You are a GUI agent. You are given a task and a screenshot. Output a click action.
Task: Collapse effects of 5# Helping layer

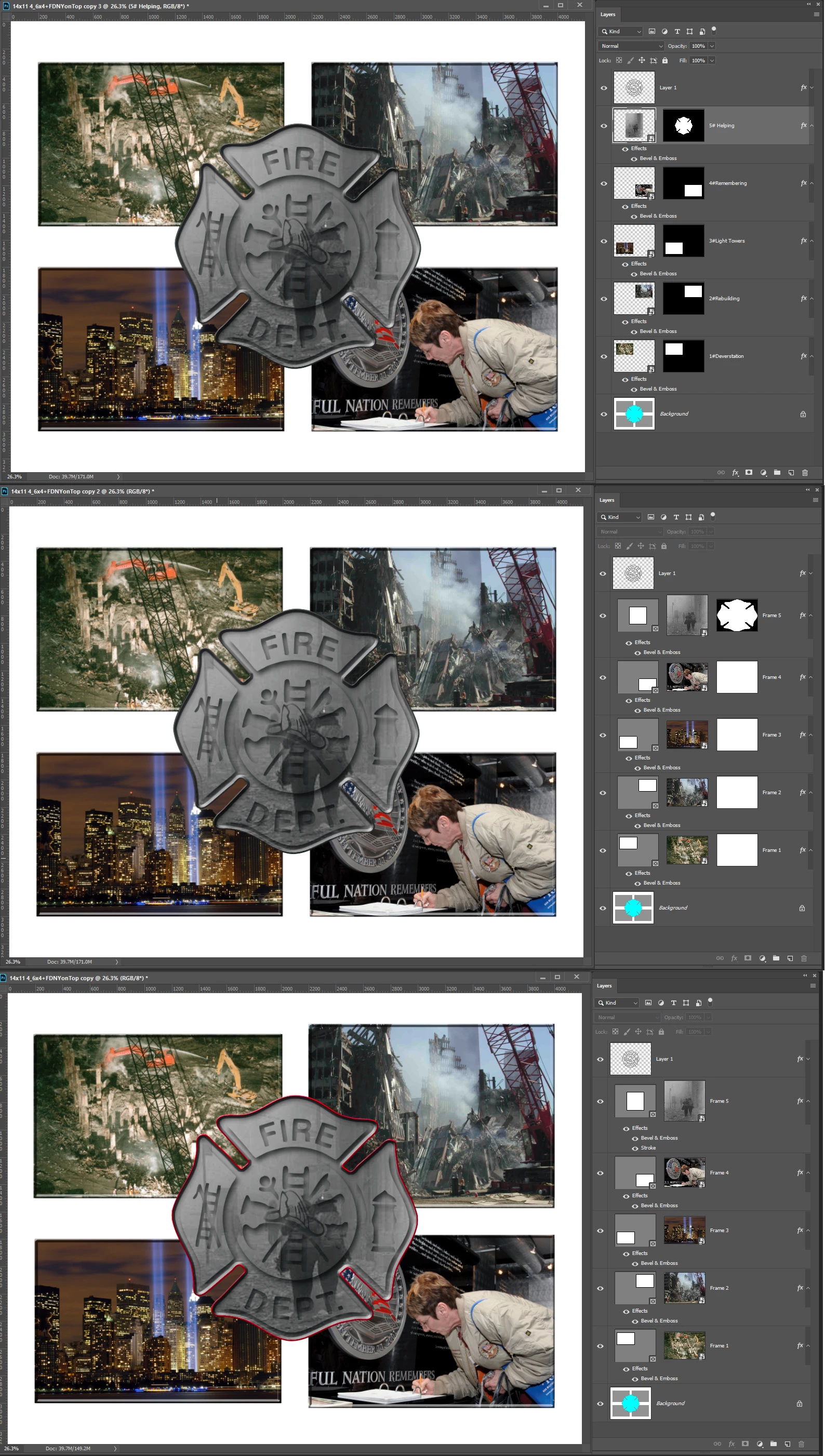point(811,126)
